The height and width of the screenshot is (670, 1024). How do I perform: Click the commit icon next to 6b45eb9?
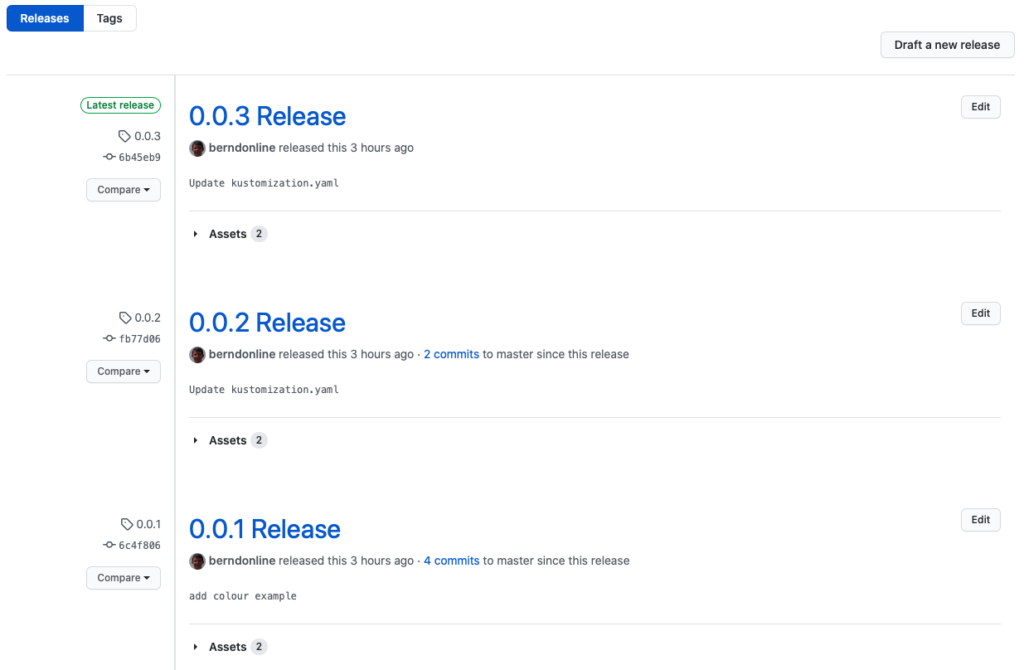108,157
